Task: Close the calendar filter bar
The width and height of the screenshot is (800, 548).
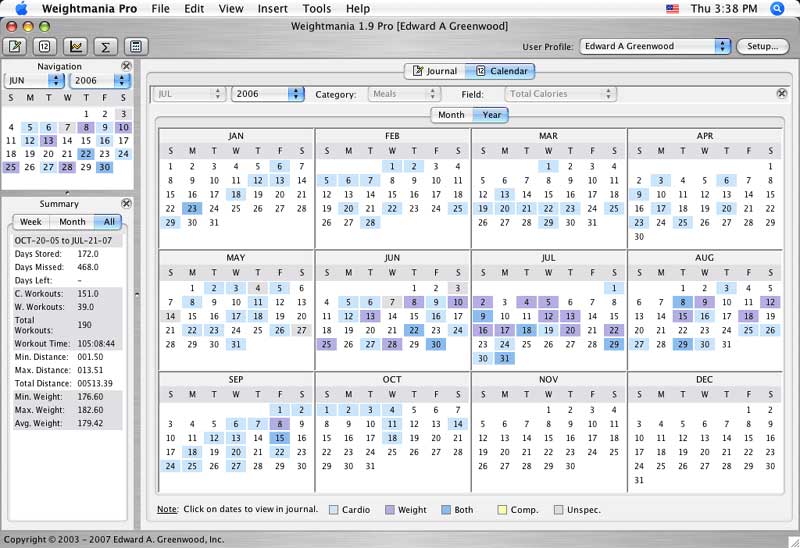Action: [x=782, y=93]
